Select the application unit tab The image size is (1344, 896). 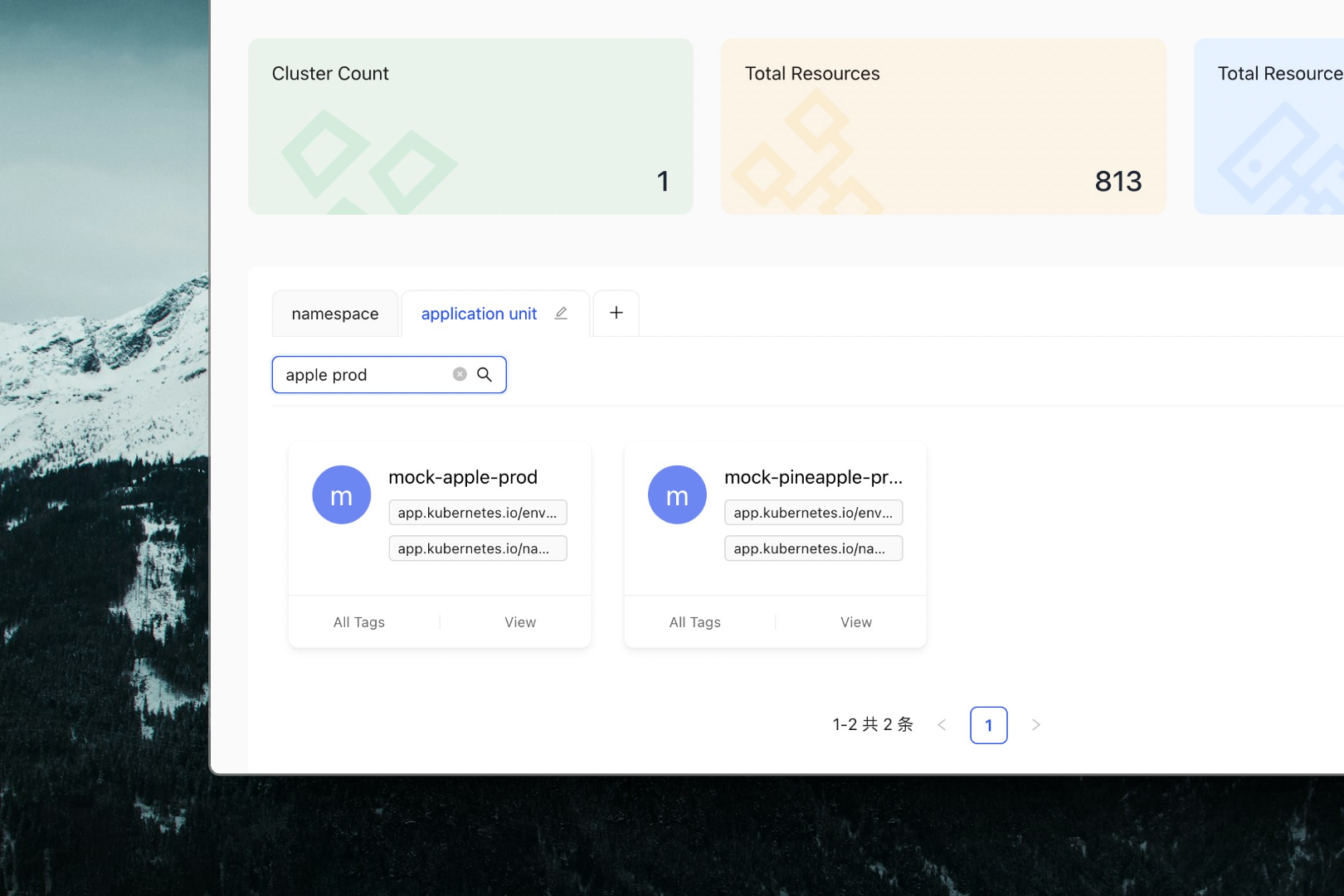(x=479, y=314)
